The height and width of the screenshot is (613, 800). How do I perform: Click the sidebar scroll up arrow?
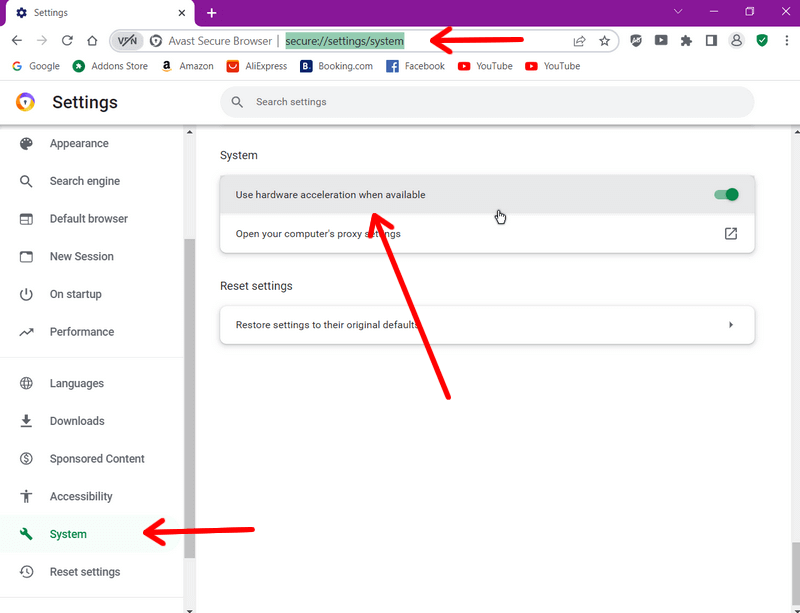189,132
